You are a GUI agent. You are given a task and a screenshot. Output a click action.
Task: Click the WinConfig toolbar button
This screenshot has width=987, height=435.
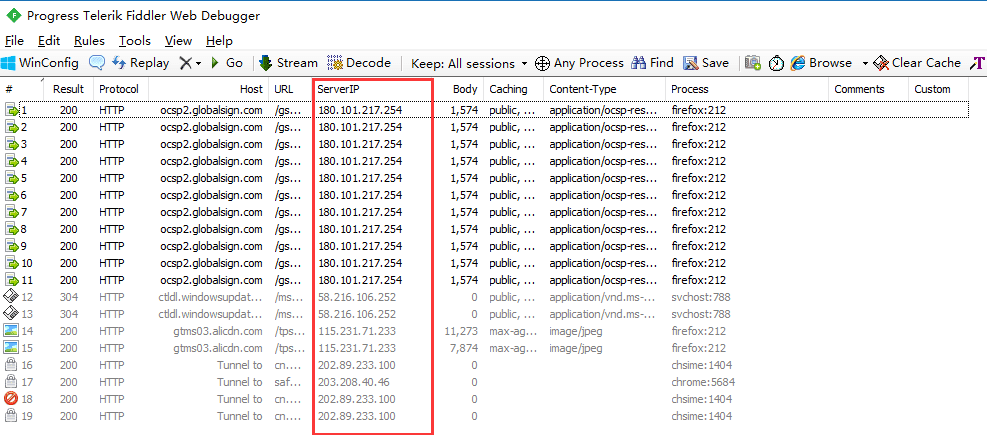tap(40, 63)
